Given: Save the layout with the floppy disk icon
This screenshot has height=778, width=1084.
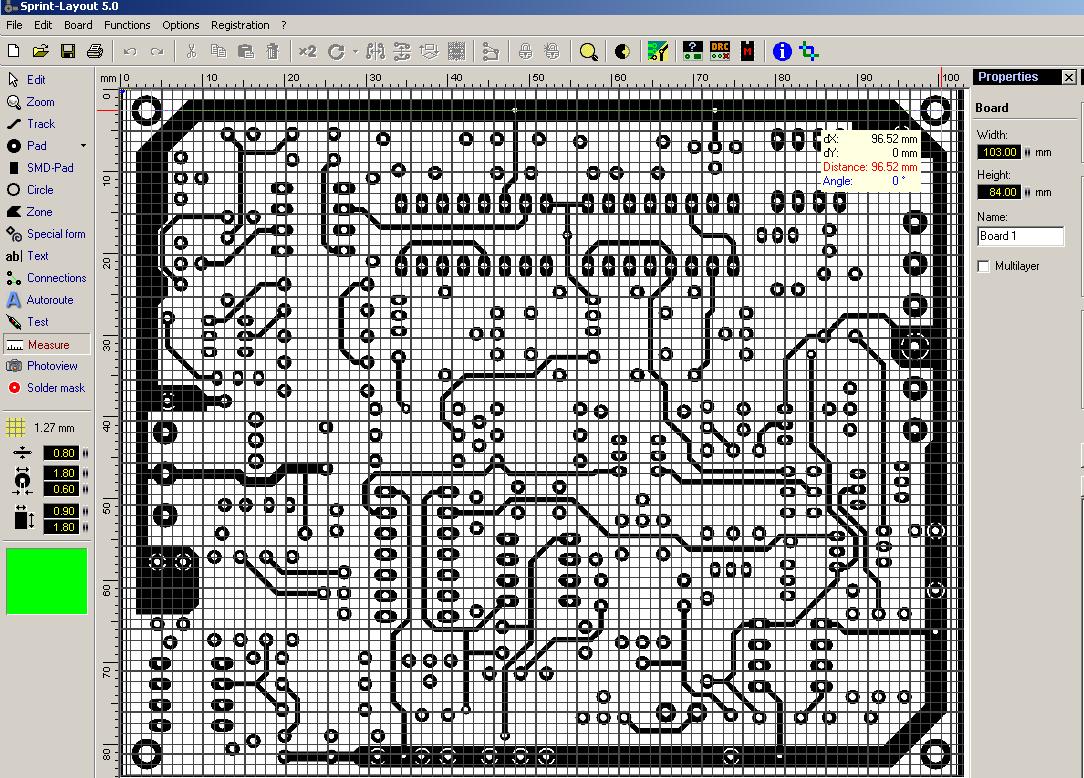Looking at the screenshot, I should tap(68, 51).
